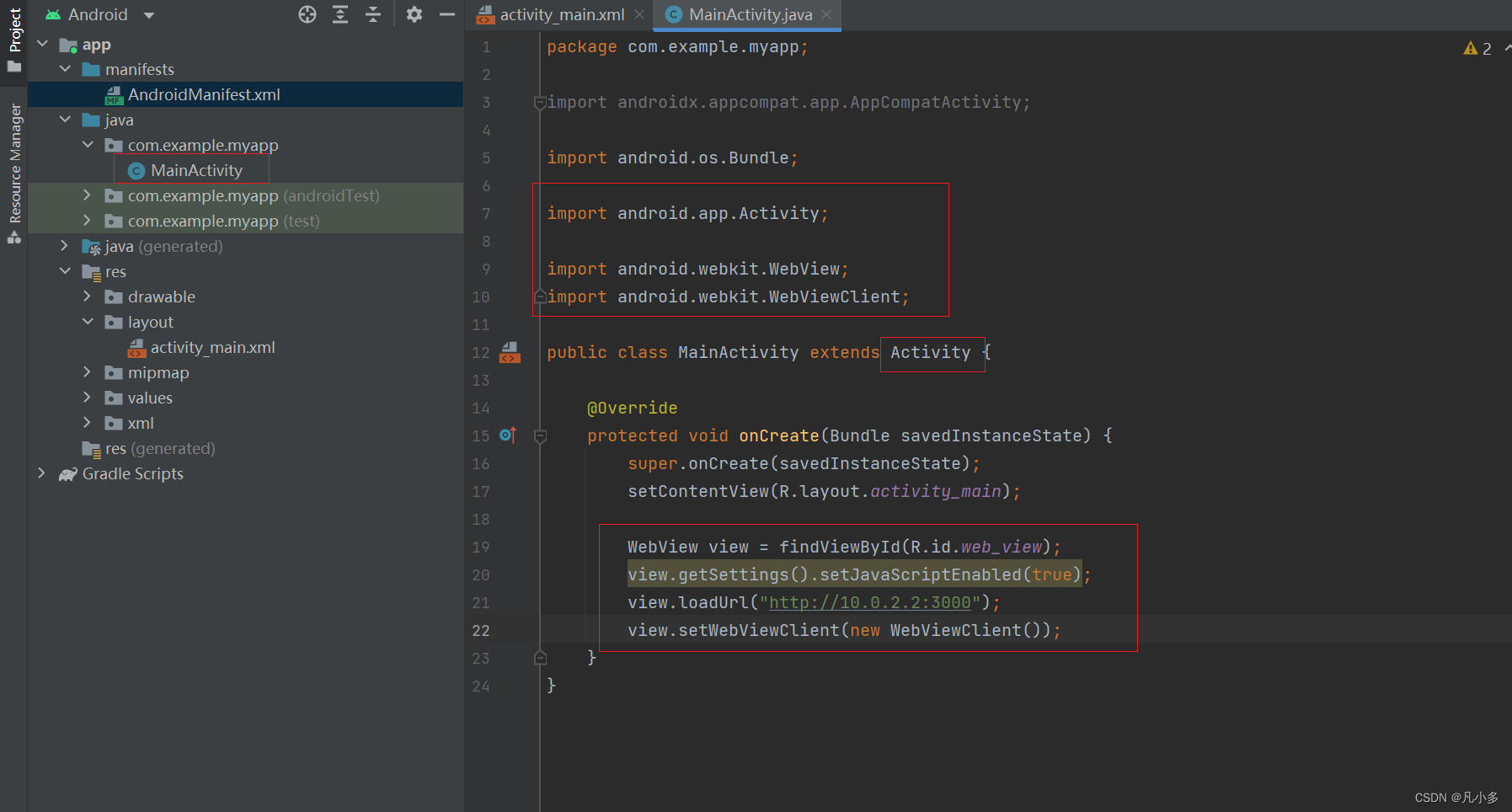Click the mipmap folder icon

(x=114, y=372)
